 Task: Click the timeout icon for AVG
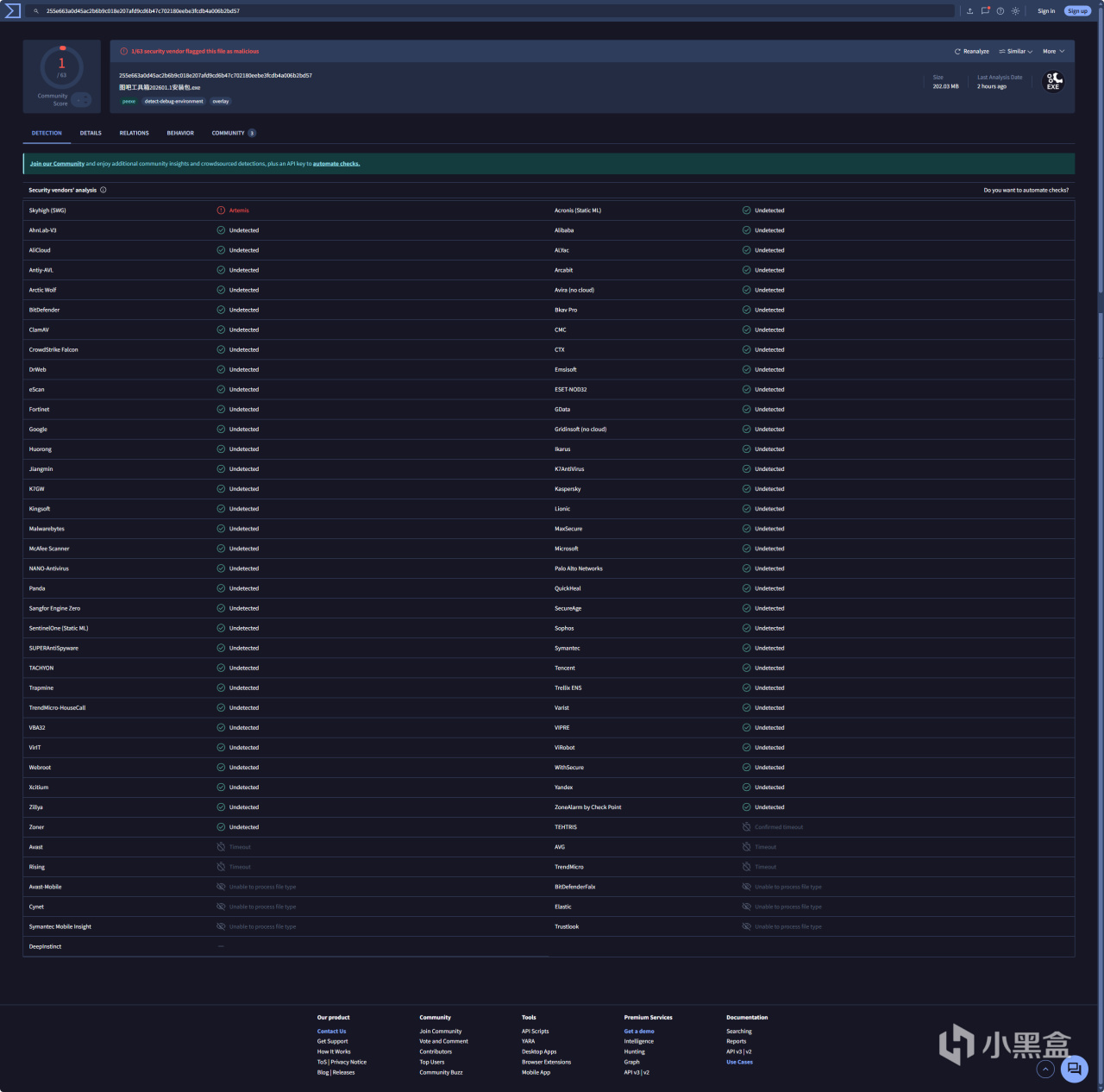pos(747,847)
